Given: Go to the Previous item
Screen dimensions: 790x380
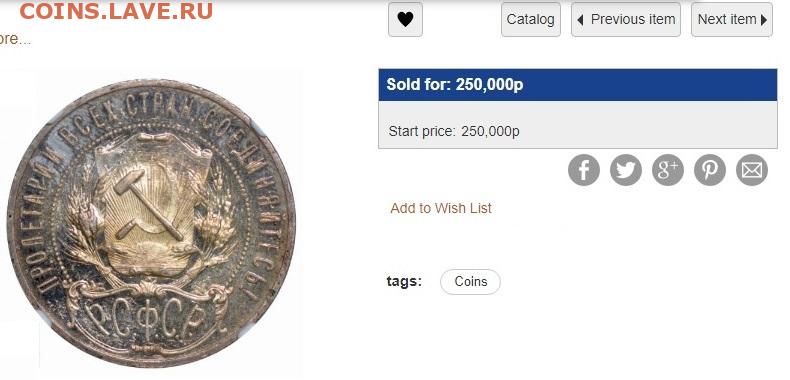Looking at the screenshot, I should pos(626,19).
